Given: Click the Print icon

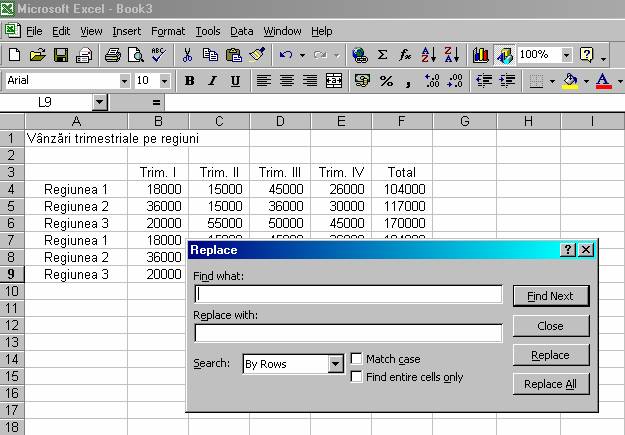Looking at the screenshot, I should (x=113, y=55).
